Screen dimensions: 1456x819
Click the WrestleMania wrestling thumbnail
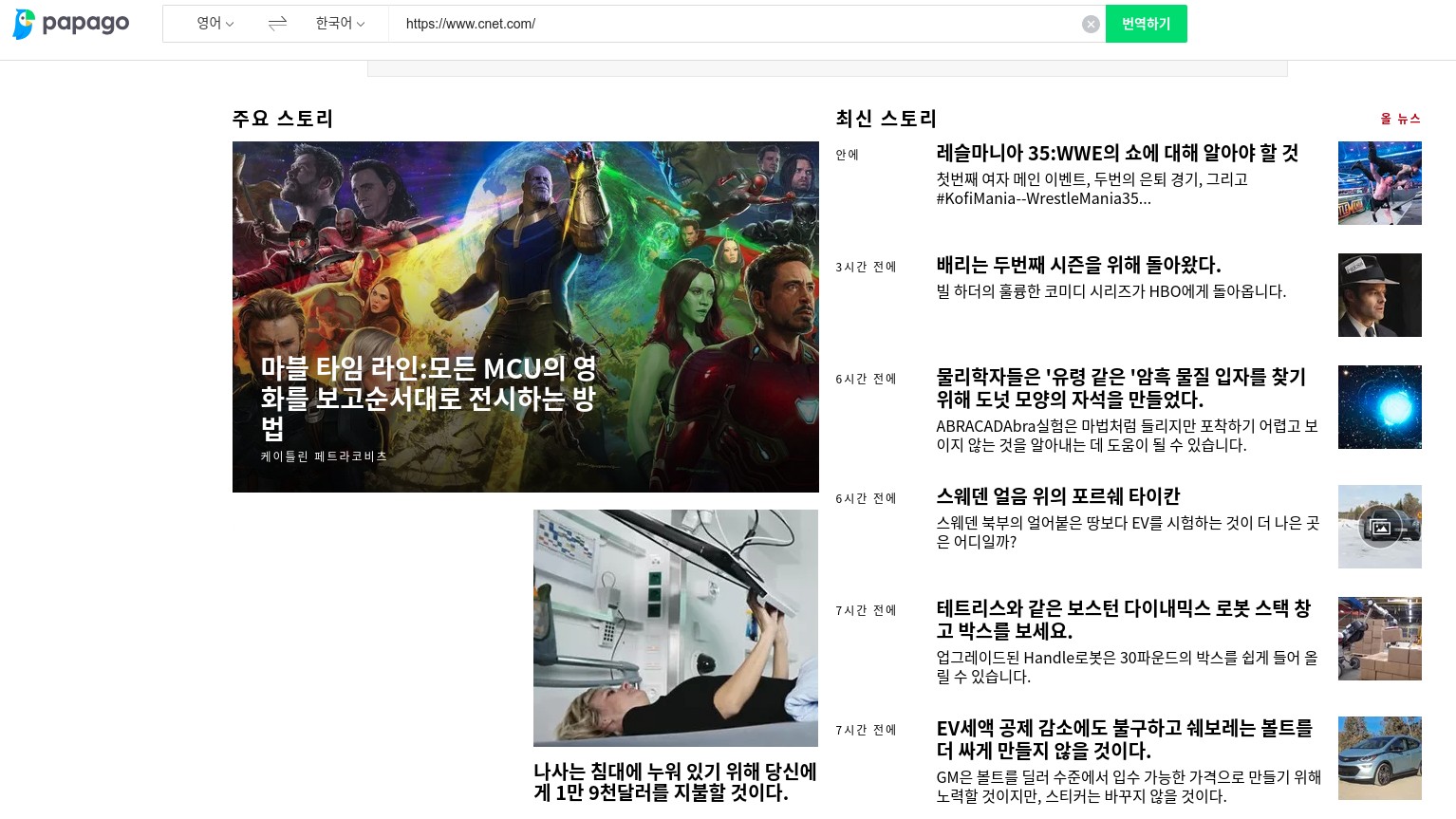(1380, 183)
